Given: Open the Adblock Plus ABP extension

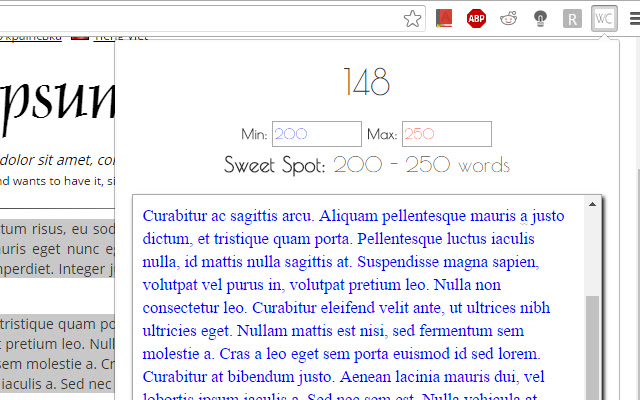Looking at the screenshot, I should pos(476,19).
